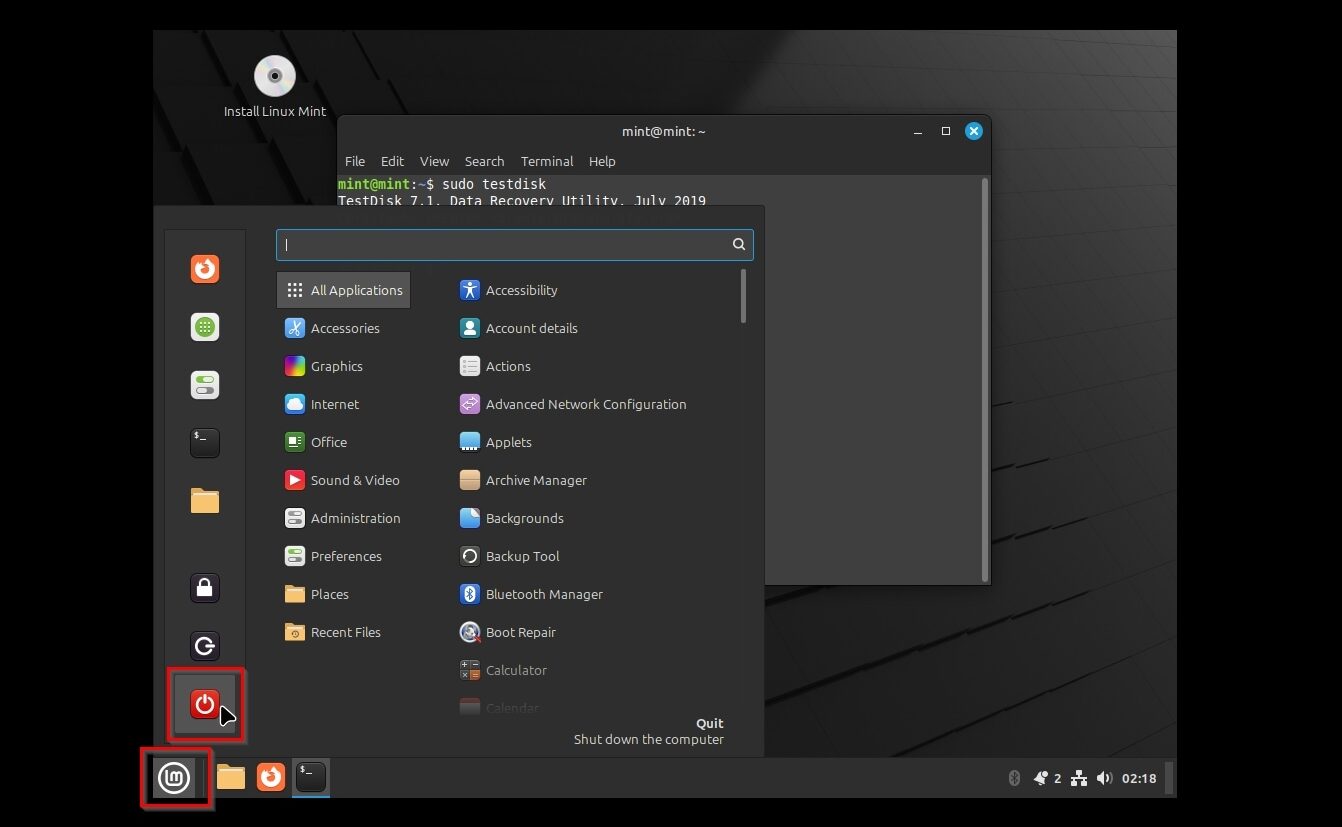Open Advanced Network Configuration
This screenshot has height=827, width=1342.
(585, 404)
